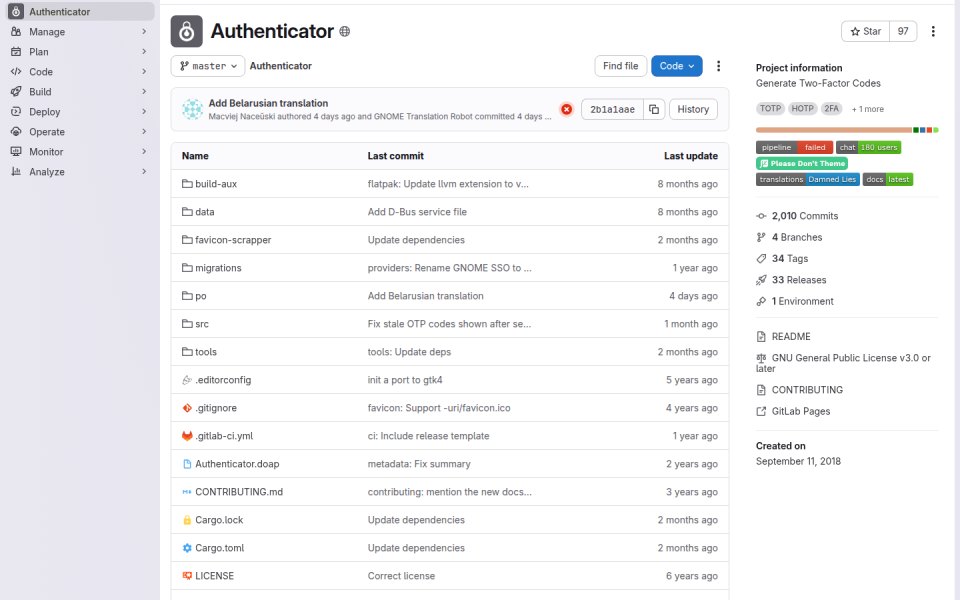The height and width of the screenshot is (600, 960).
Task: Click the chat 180 users badge
Action: [x=868, y=147]
